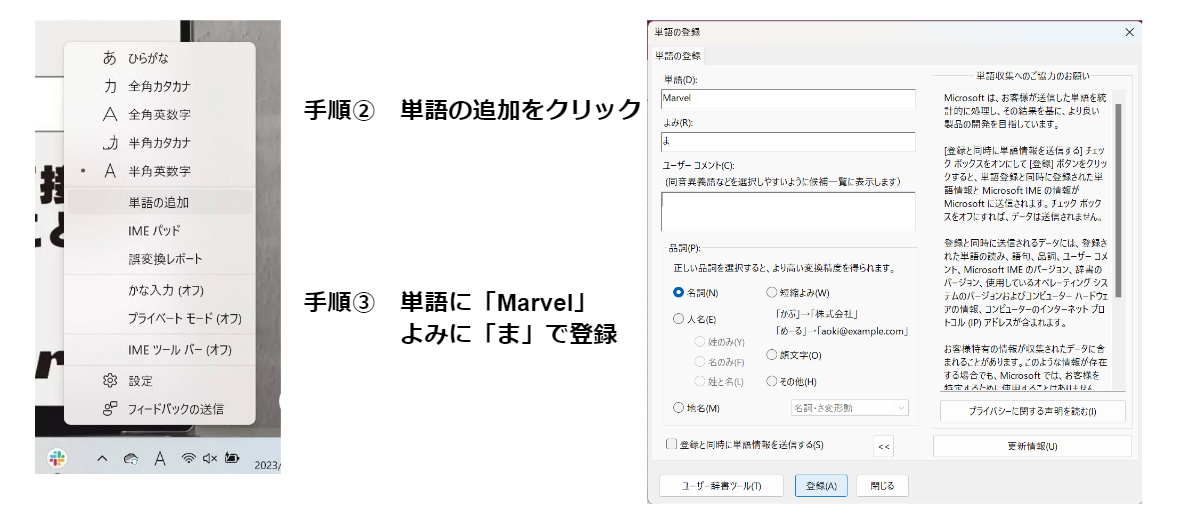Select 全角英数字 input mode
The height and width of the screenshot is (526, 1177).
[x=160, y=115]
